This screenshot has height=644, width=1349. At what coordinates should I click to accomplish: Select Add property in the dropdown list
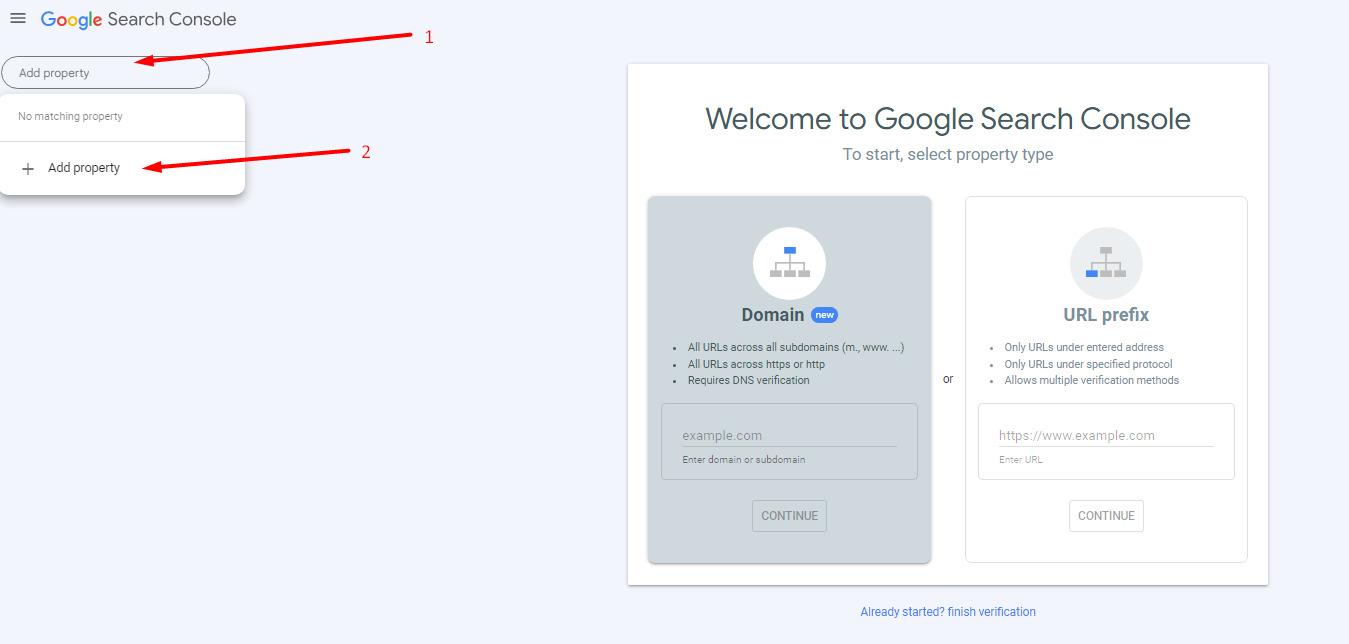pos(122,168)
